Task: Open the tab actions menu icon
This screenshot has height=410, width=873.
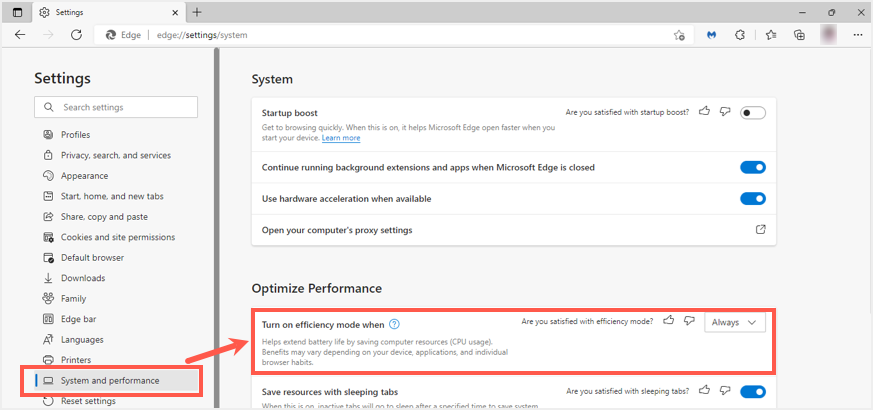Action: [x=18, y=12]
